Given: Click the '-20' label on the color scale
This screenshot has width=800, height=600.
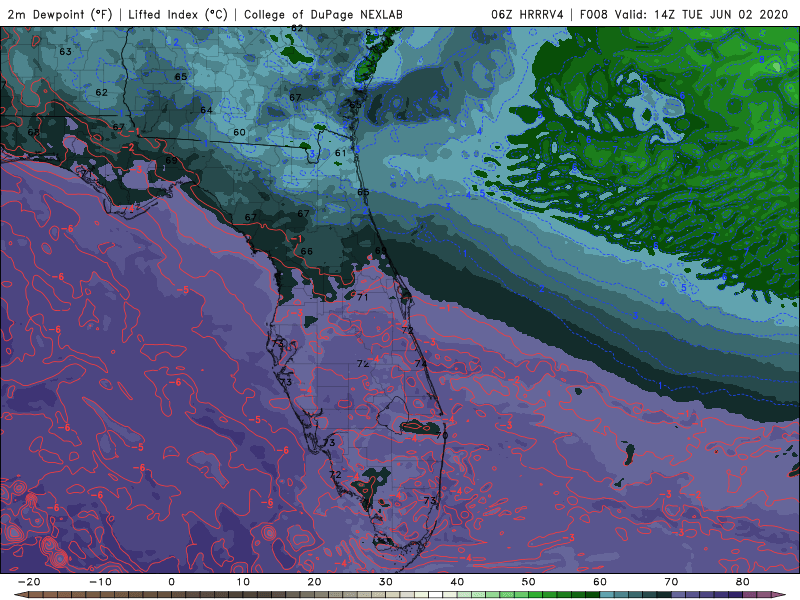Looking at the screenshot, I should 29,582.
